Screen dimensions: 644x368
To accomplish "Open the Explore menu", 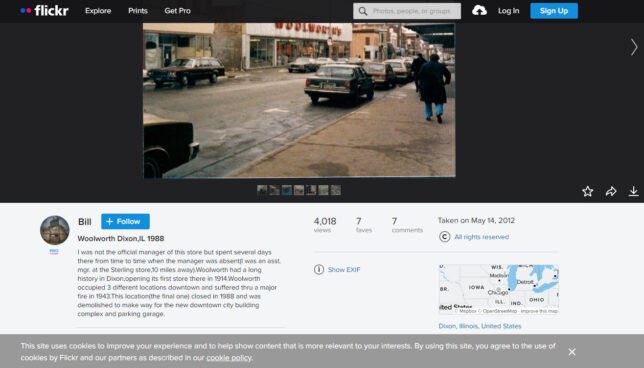I will tap(98, 11).
